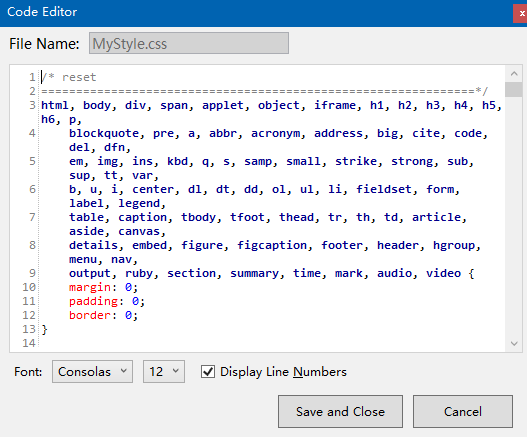Toggle Display Line Numbers checkbox
Image resolution: width=527 pixels, height=437 pixels.
(x=208, y=372)
